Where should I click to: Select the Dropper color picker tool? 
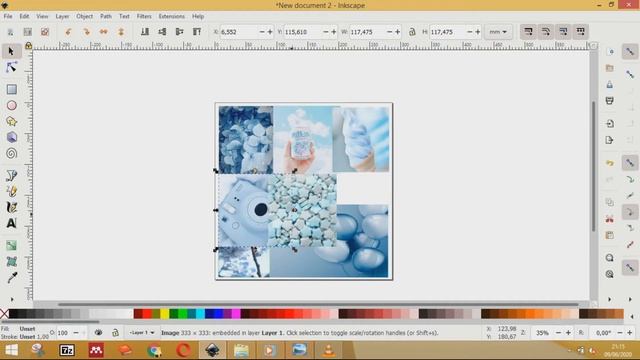(11, 278)
